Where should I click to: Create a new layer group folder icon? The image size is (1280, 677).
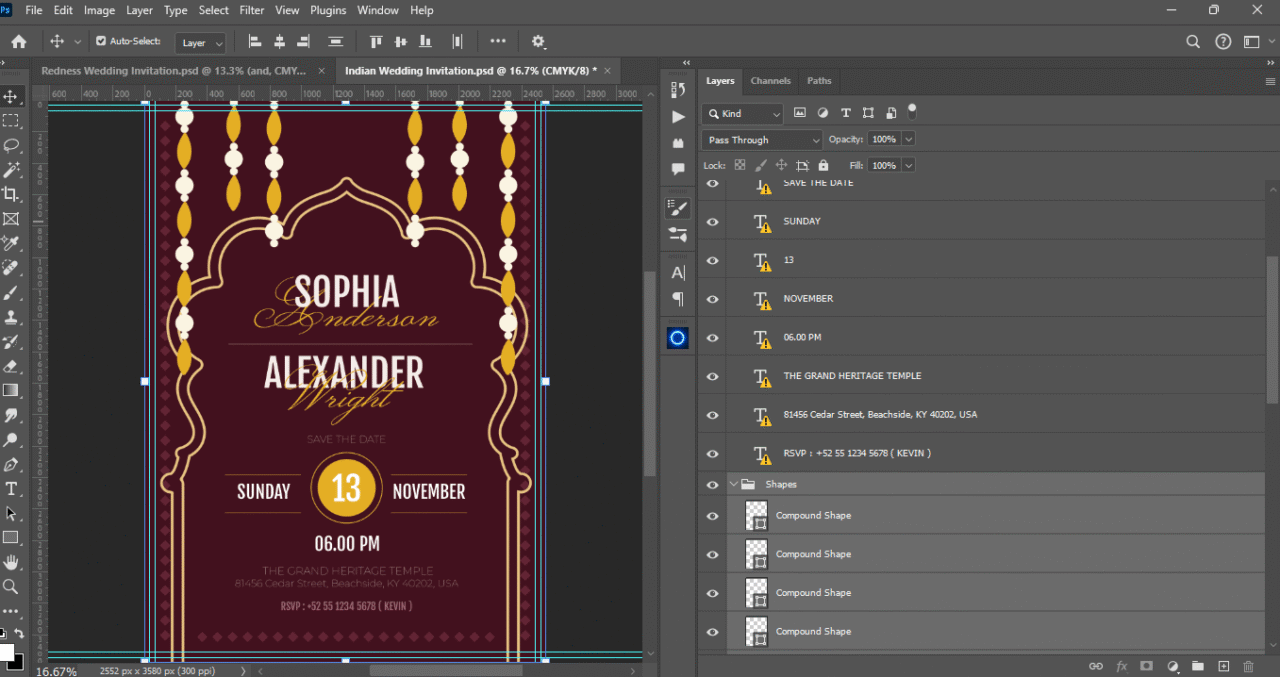(x=1197, y=666)
